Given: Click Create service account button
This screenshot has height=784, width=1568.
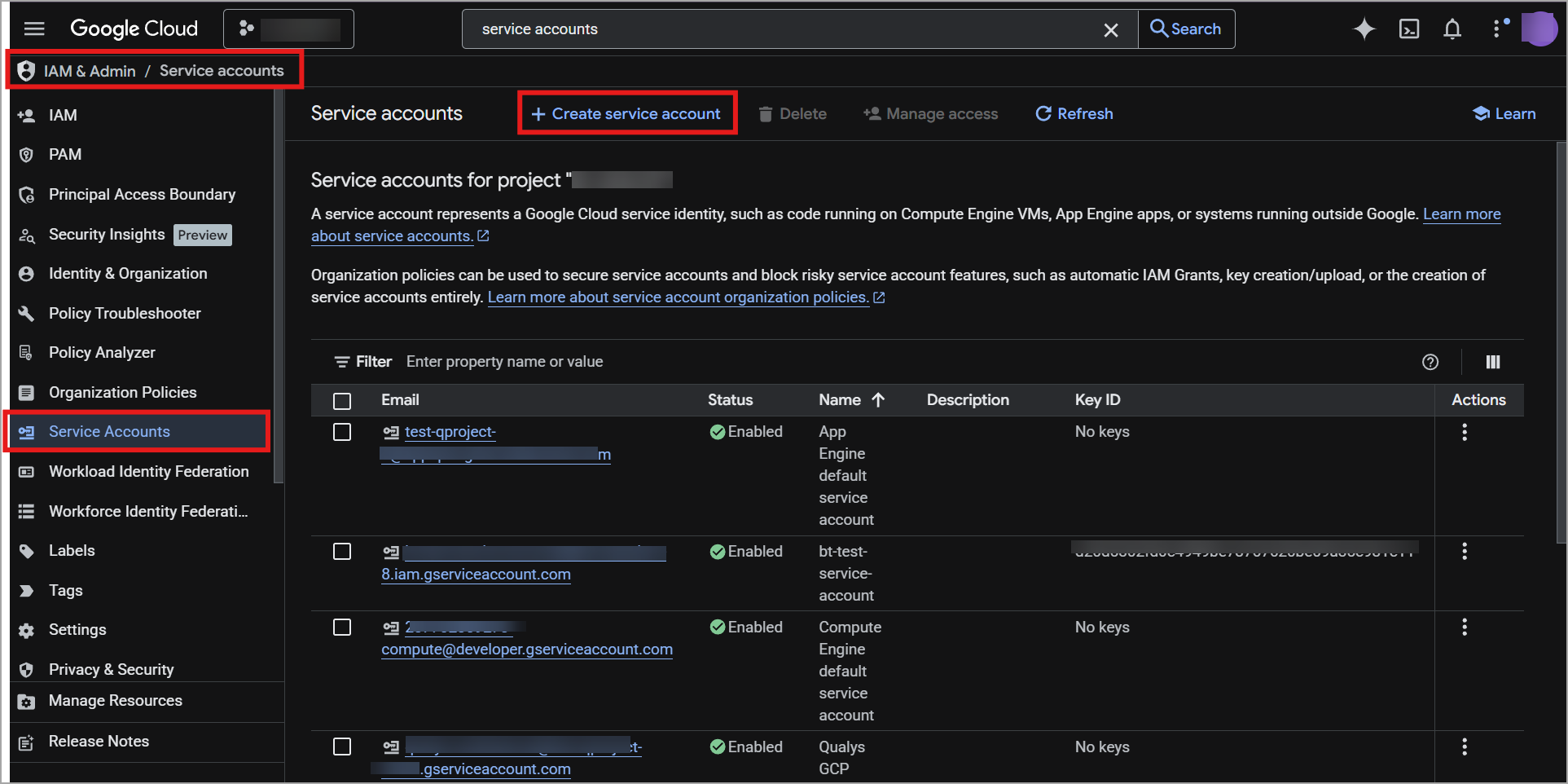Looking at the screenshot, I should pos(626,114).
